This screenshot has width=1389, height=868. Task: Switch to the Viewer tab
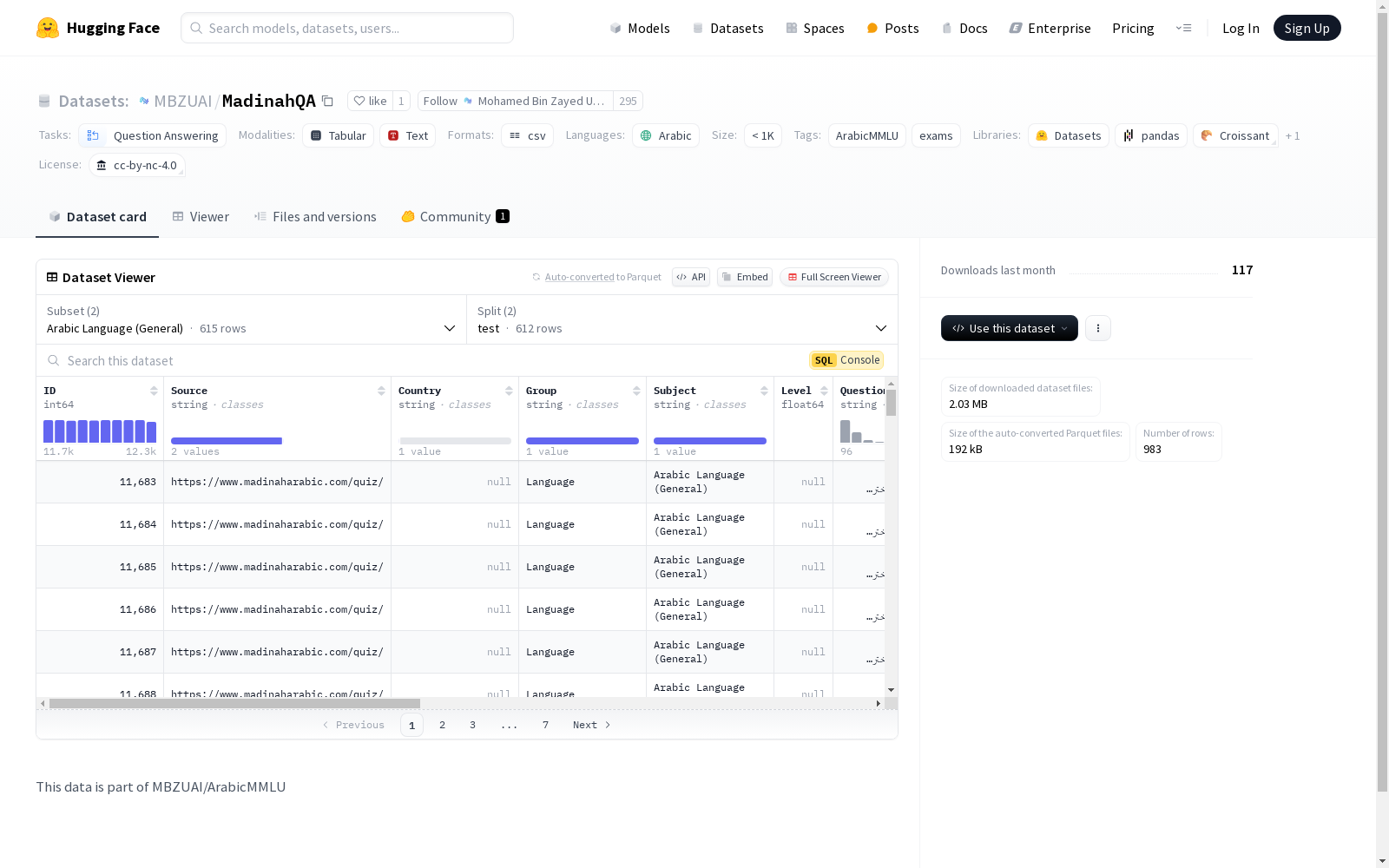(201, 217)
